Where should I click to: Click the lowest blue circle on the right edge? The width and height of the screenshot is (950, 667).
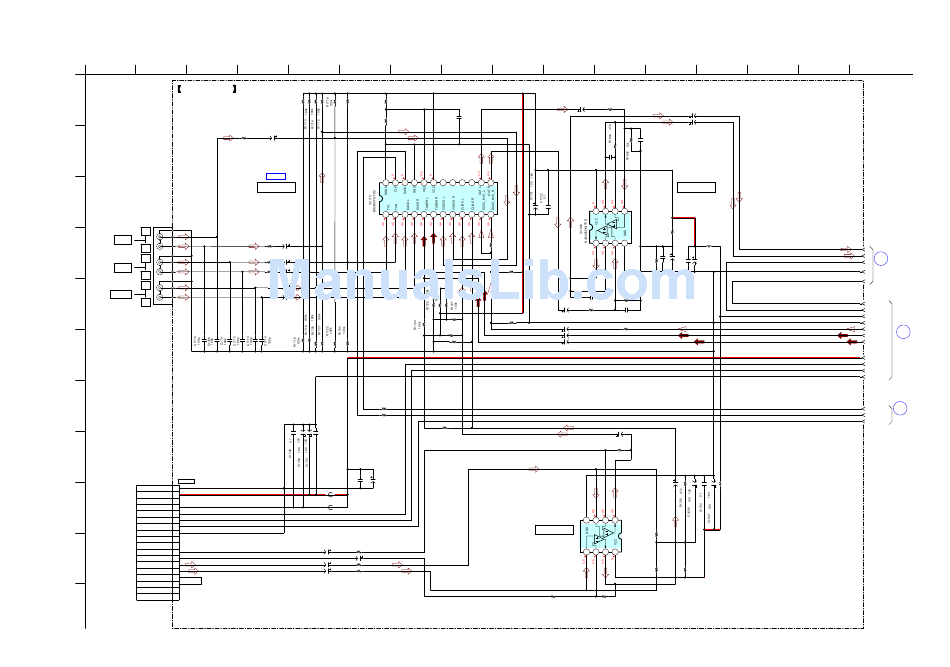pos(900,408)
